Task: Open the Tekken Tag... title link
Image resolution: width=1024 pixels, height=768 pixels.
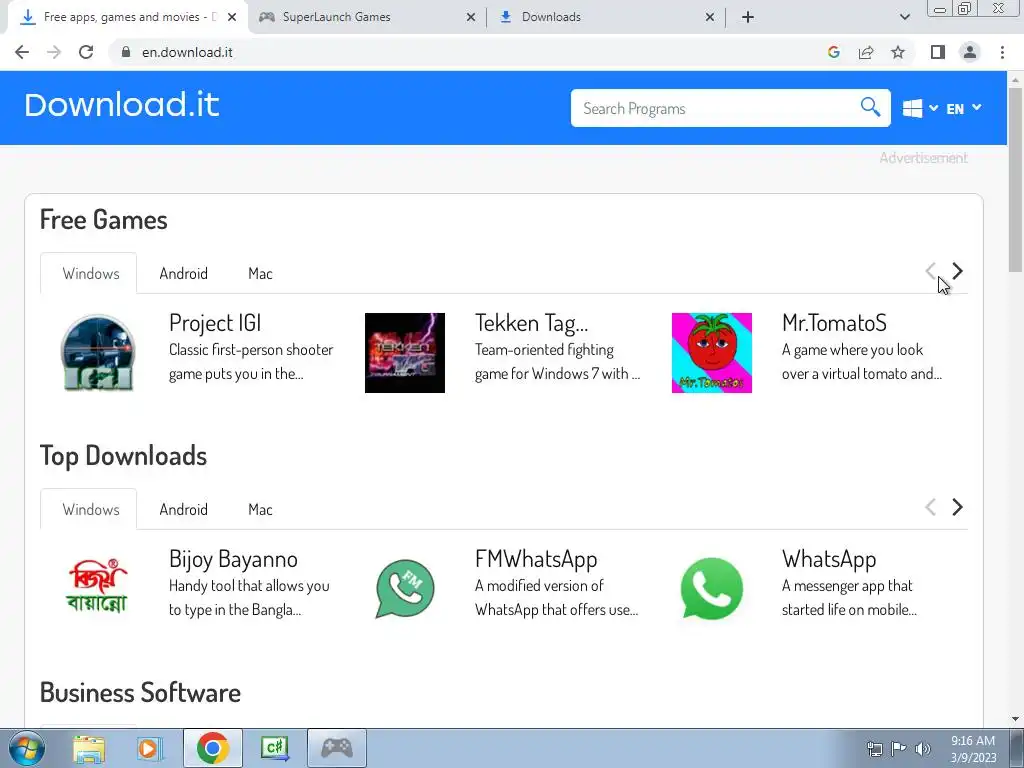Action: point(531,323)
